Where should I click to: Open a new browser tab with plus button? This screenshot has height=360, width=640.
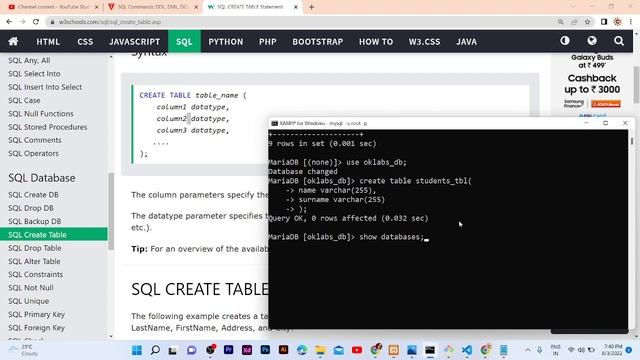(x=311, y=7)
